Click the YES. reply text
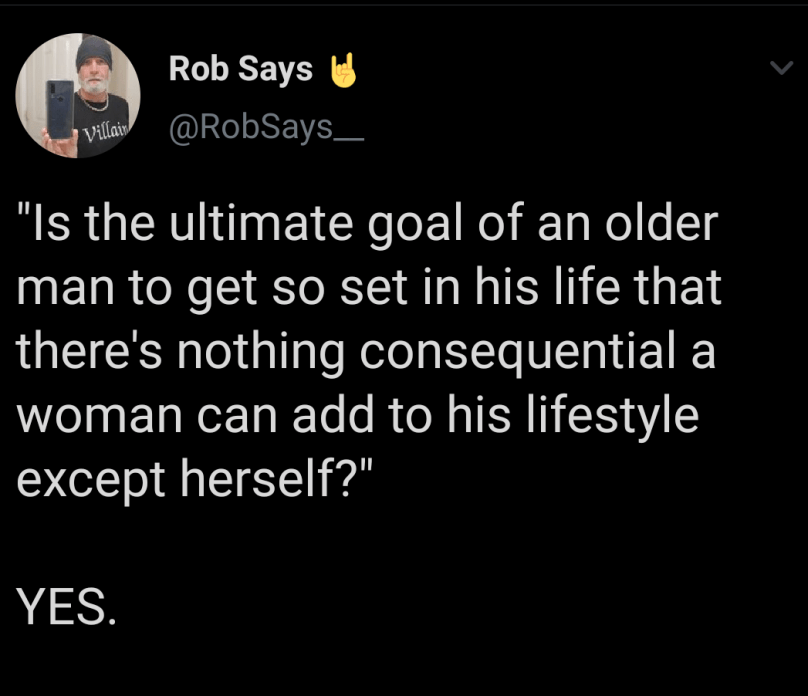The height and width of the screenshot is (696, 808). tap(66, 606)
